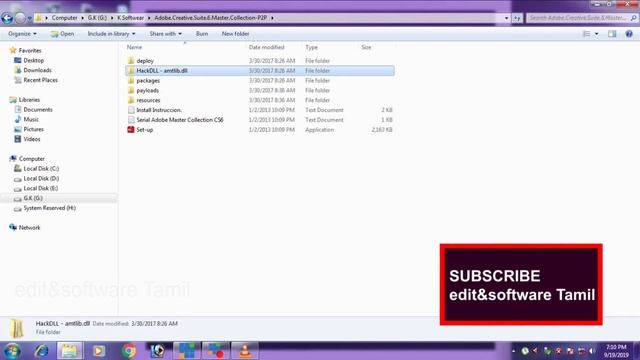Click the volume speaker tray icon
Image resolution: width=640 pixels, height=360 pixels.
[592, 351]
